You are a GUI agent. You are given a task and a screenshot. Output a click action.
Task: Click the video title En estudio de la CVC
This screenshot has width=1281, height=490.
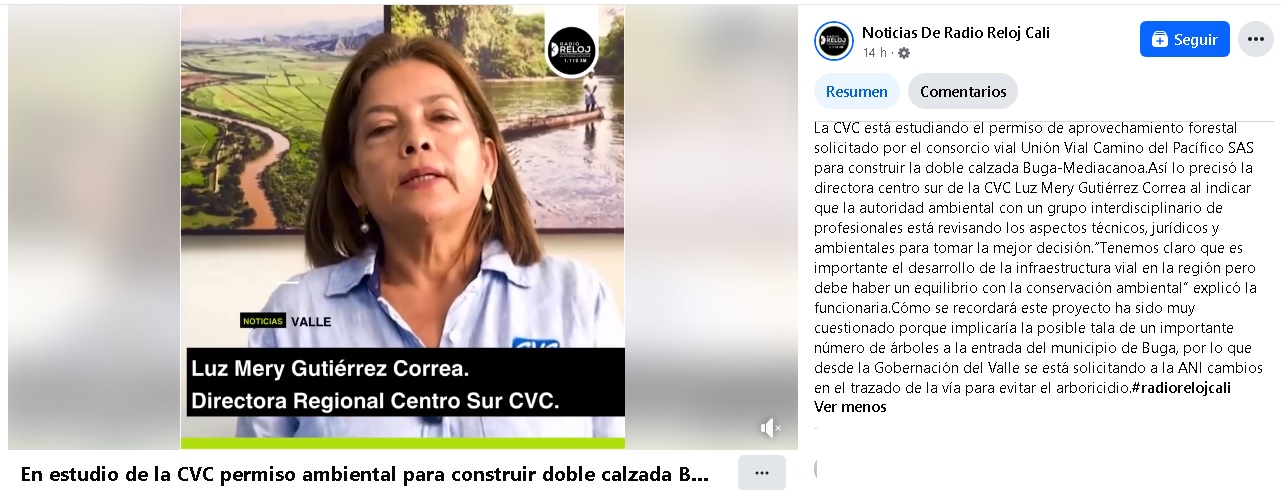tap(365, 473)
